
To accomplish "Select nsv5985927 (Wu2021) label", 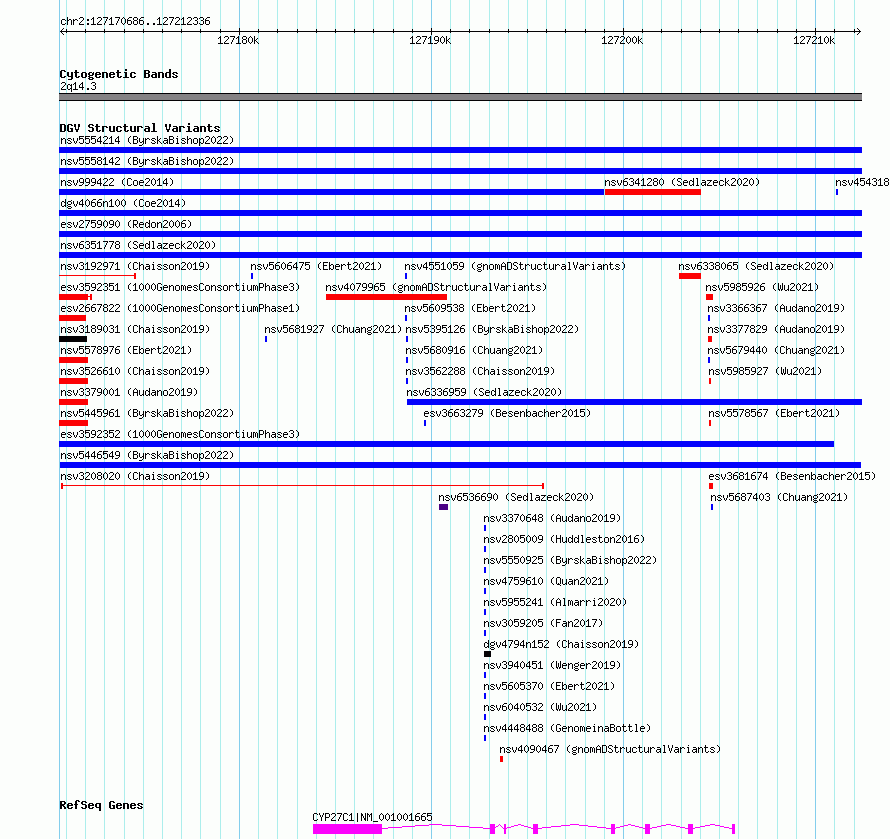I will click(x=765, y=371).
